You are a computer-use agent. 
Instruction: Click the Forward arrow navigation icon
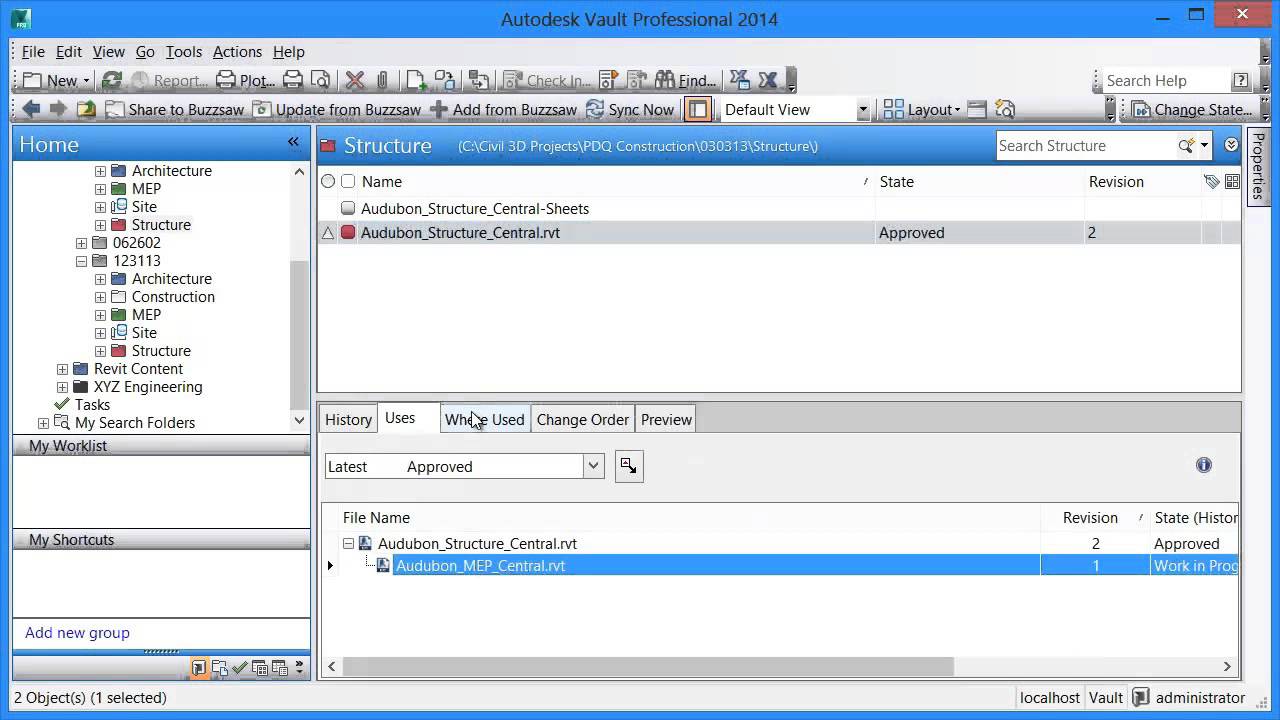[x=58, y=109]
